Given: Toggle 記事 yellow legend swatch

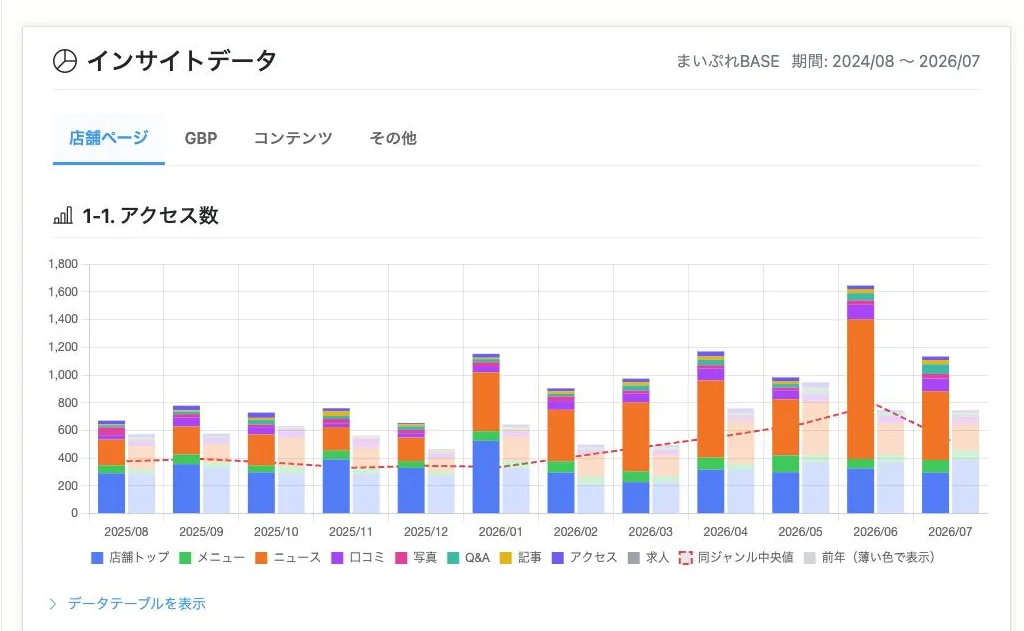Looking at the screenshot, I should 505,558.
